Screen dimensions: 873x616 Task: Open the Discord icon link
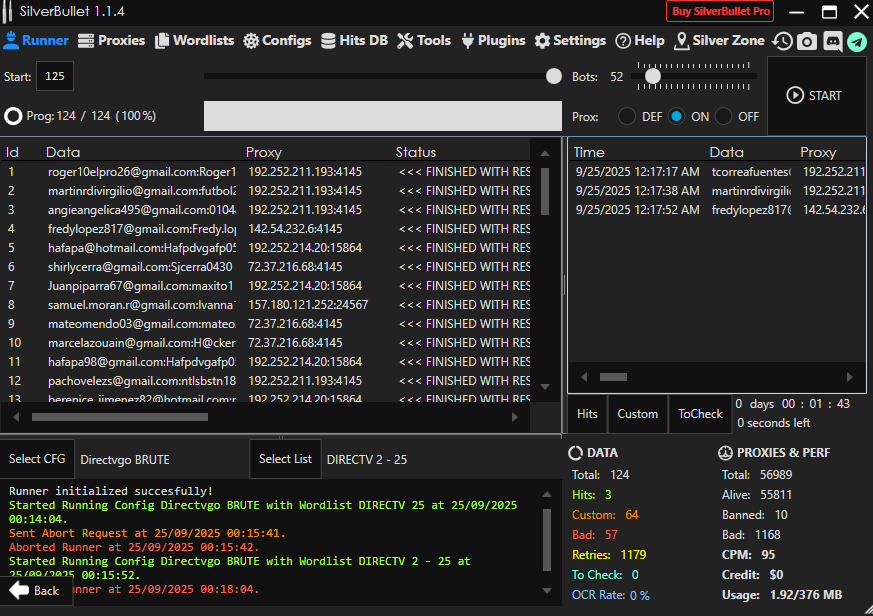(x=831, y=41)
